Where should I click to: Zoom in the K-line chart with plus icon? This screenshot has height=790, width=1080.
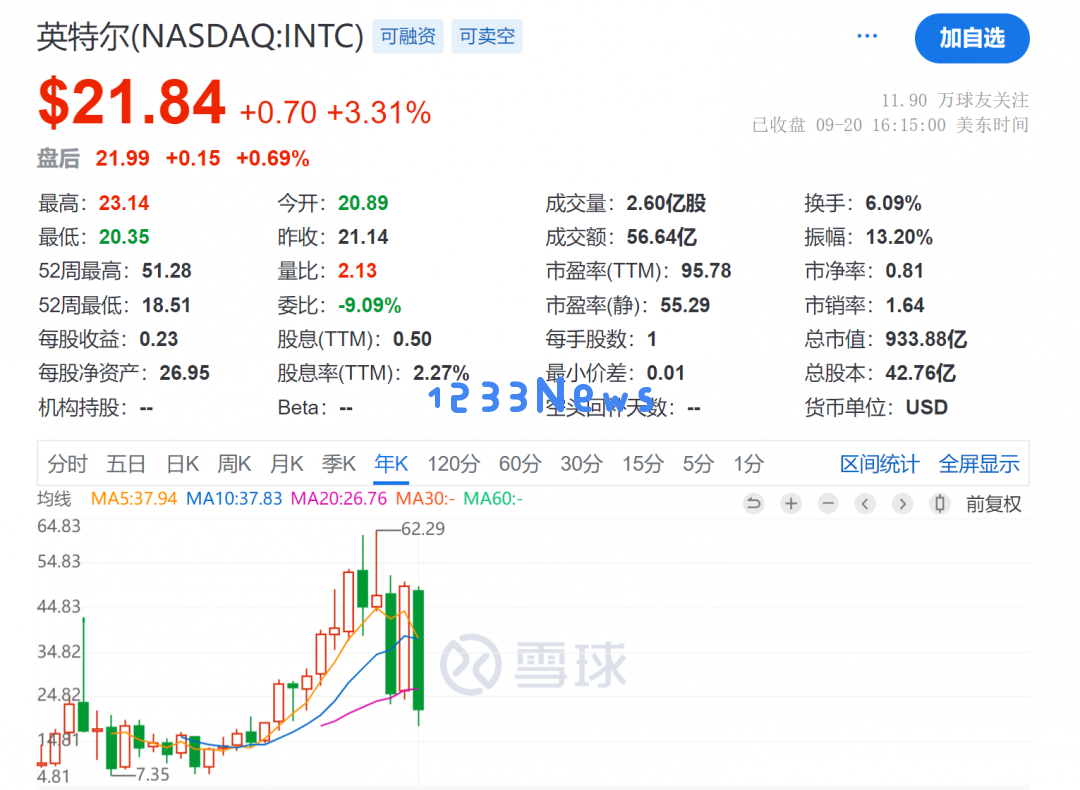point(791,503)
